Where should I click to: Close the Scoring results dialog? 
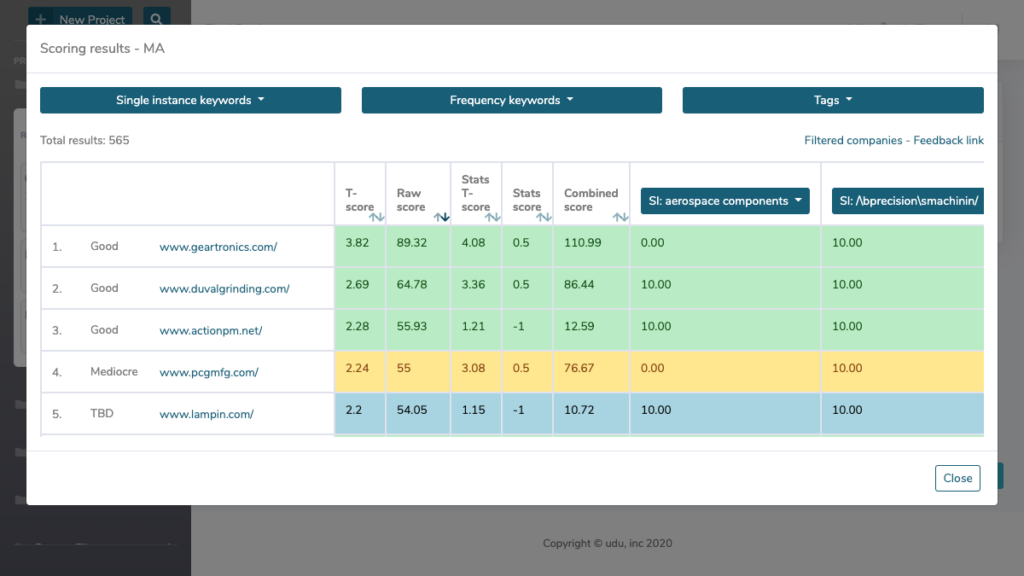click(957, 478)
